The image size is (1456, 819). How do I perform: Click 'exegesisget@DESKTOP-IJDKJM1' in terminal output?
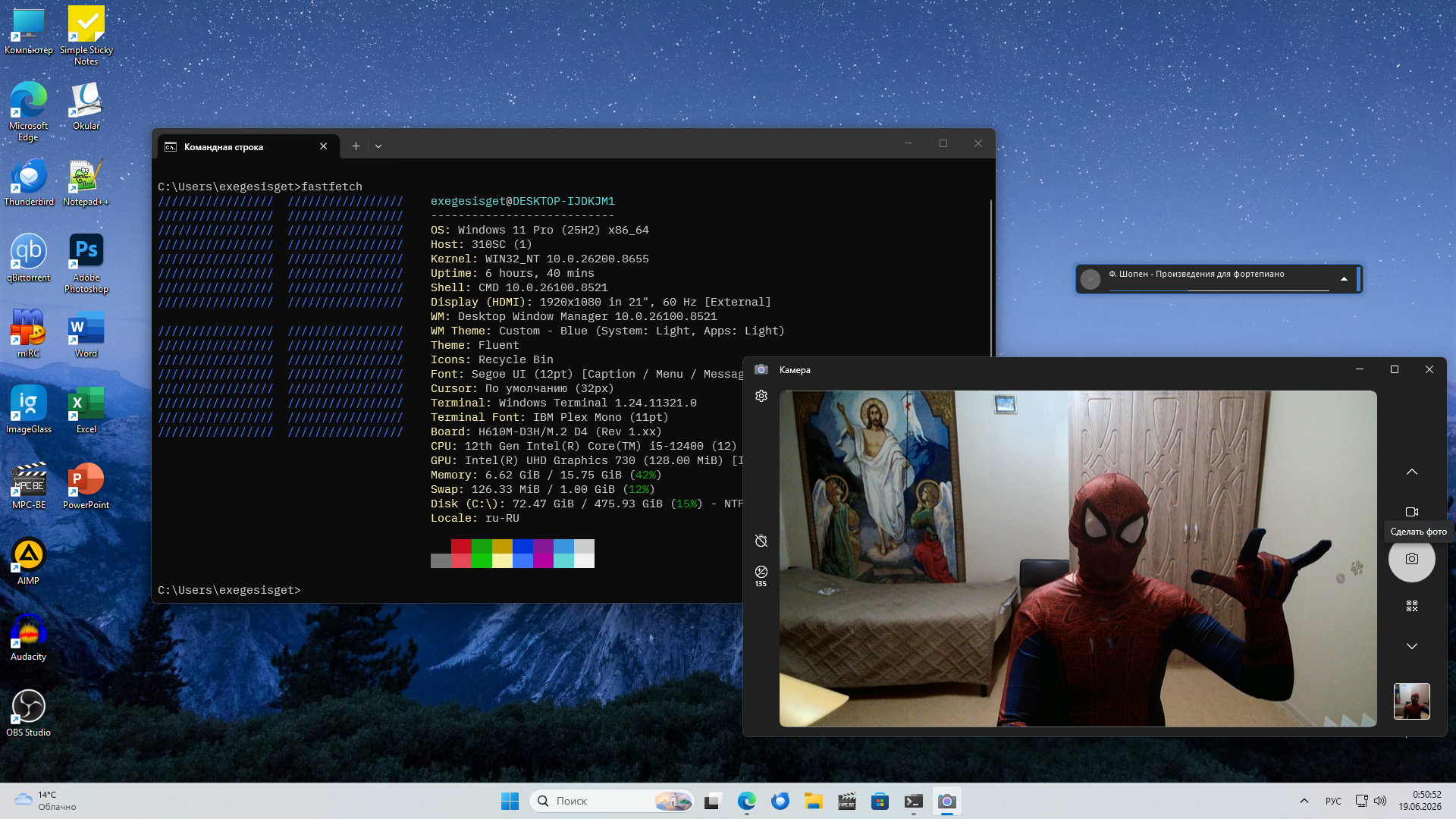[x=522, y=201]
